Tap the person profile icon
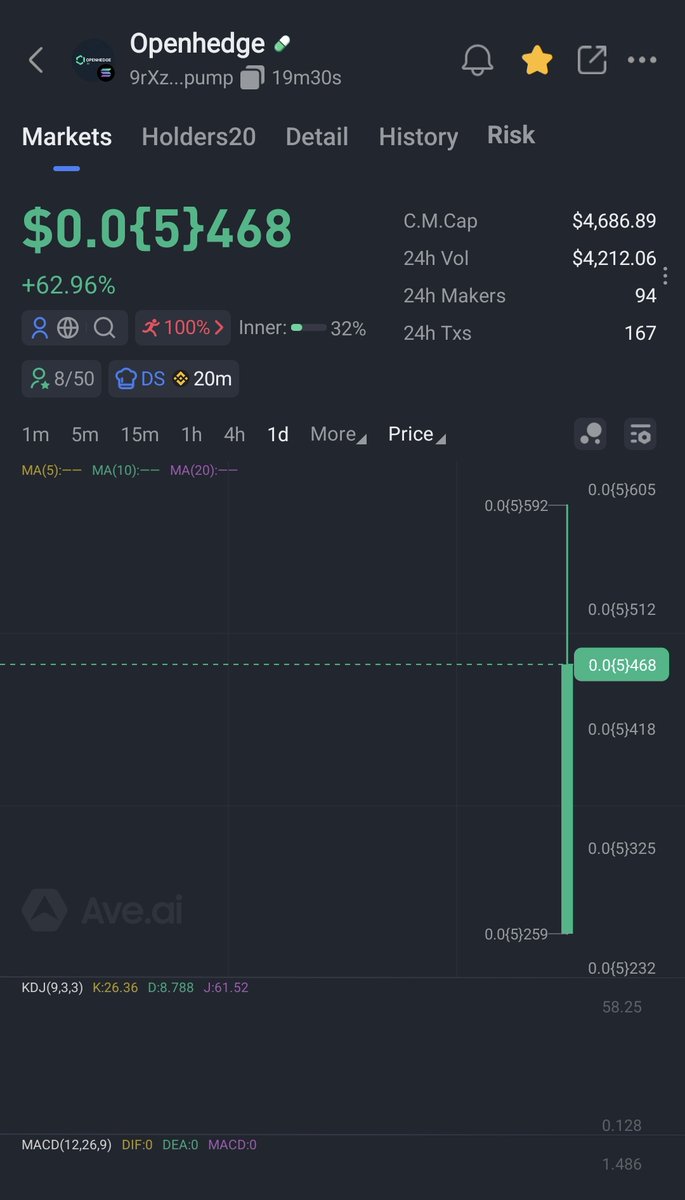This screenshot has height=1200, width=685. point(41,327)
